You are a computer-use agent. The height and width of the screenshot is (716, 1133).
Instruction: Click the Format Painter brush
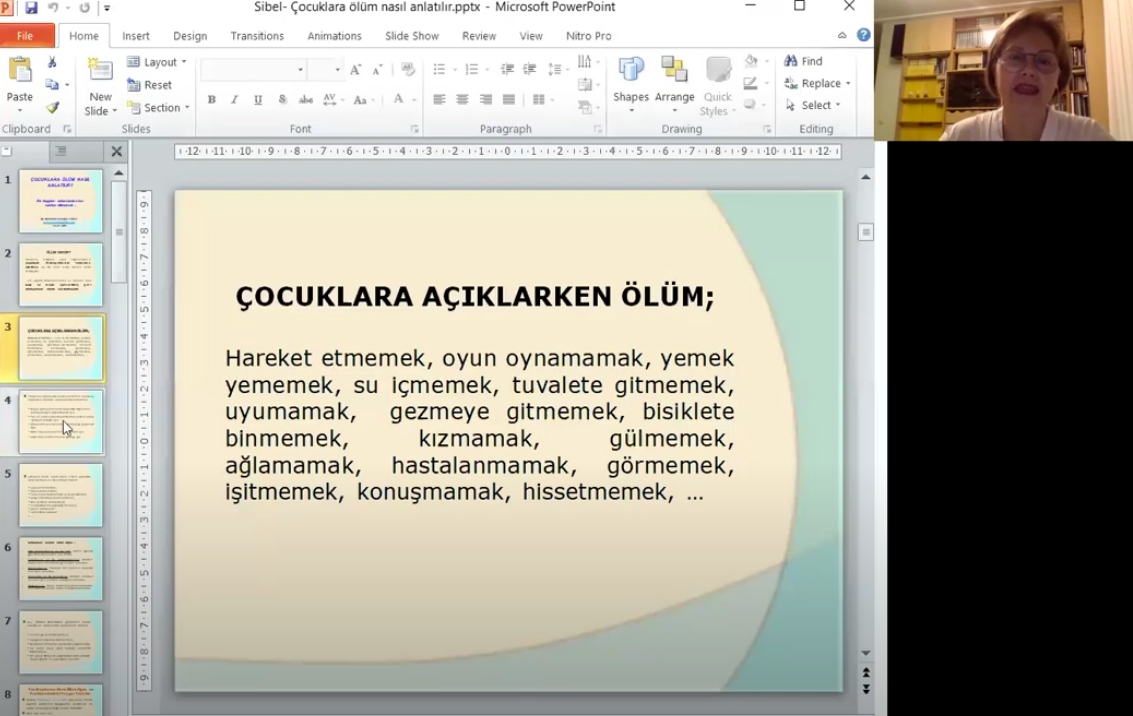pyautogui.click(x=52, y=107)
